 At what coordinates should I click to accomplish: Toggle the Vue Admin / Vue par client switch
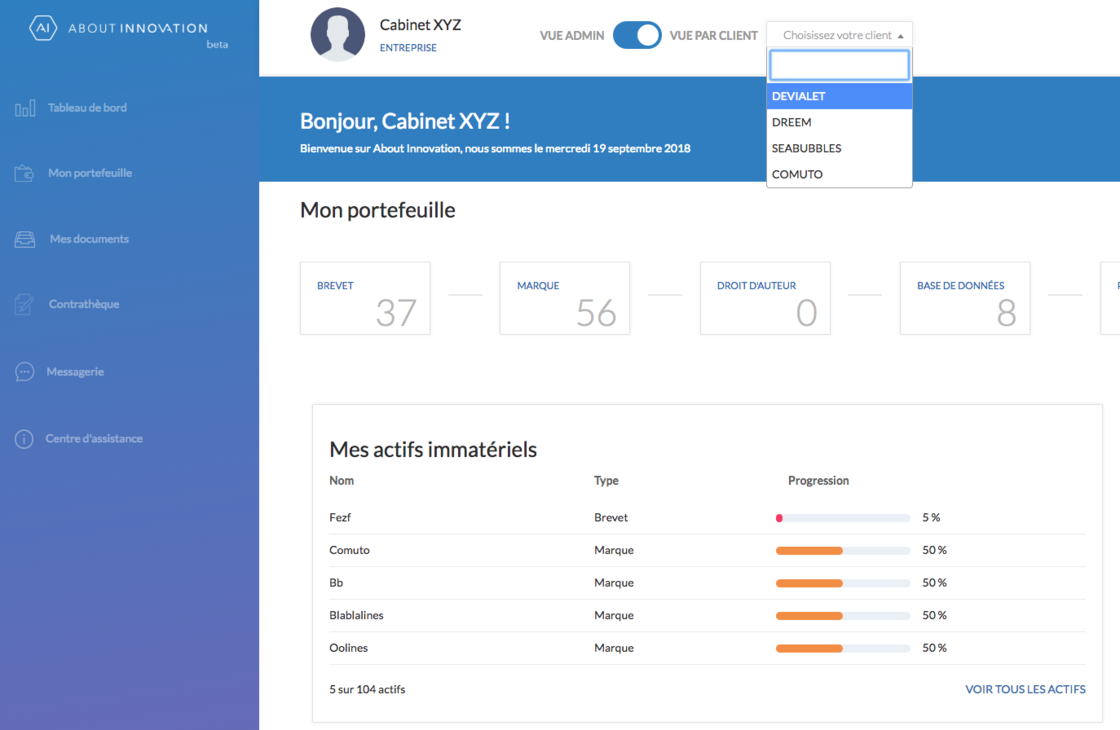636,35
